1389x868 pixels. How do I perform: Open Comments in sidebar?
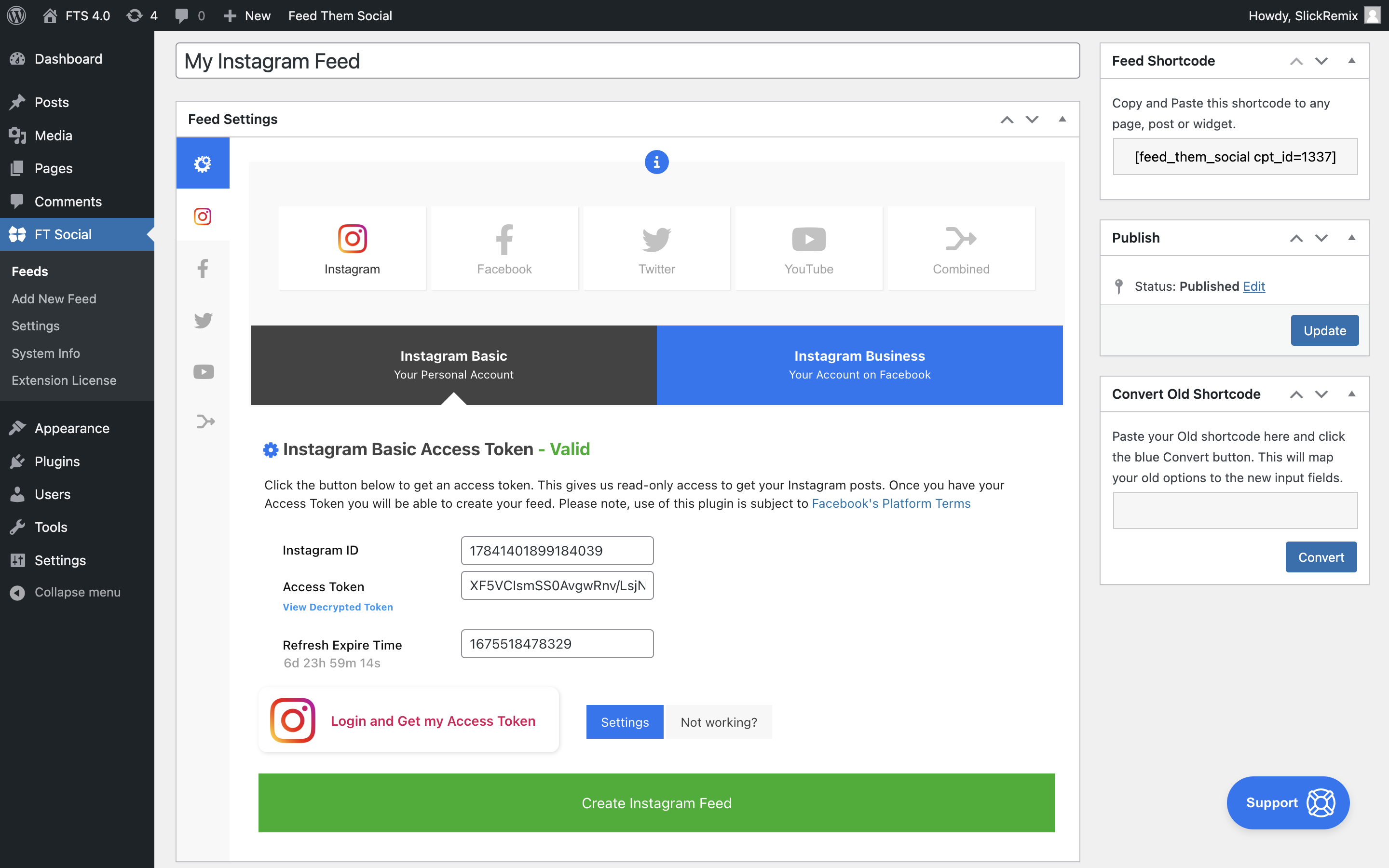pyautogui.click(x=77, y=202)
